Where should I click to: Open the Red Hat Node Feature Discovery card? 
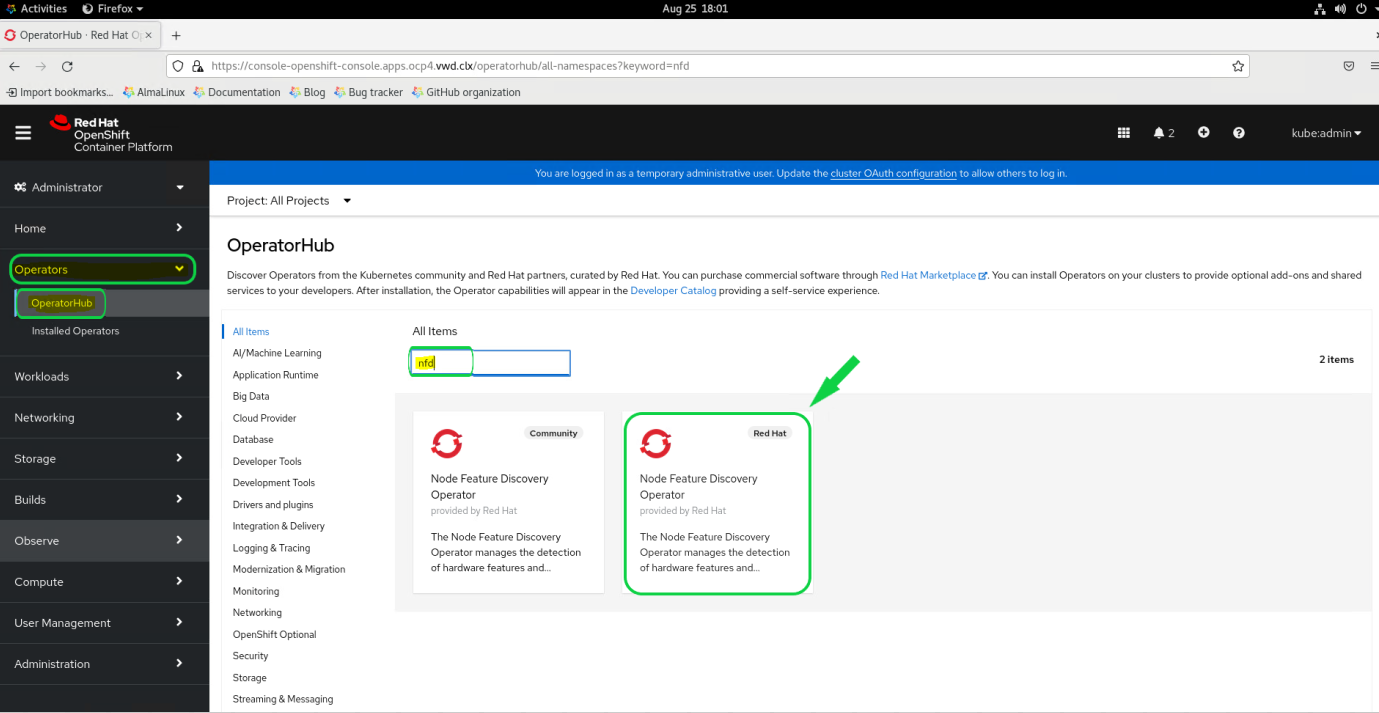click(x=717, y=502)
